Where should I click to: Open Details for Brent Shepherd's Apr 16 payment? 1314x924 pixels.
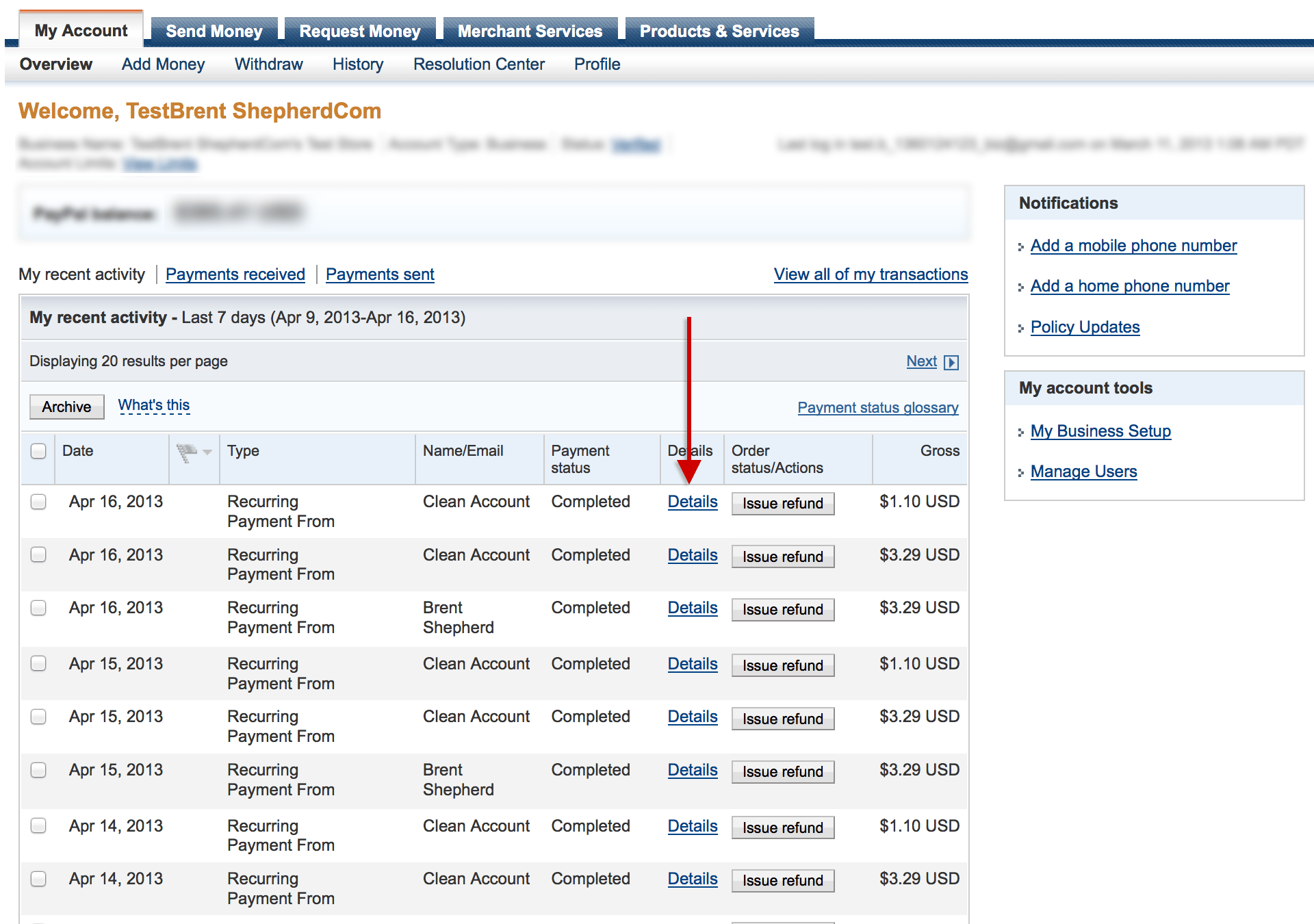click(x=692, y=608)
